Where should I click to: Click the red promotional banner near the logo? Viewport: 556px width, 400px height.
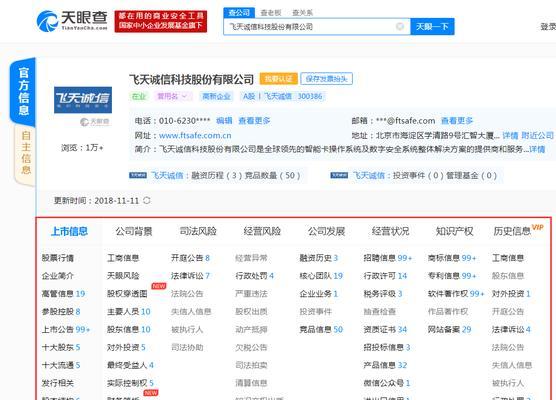161,21
